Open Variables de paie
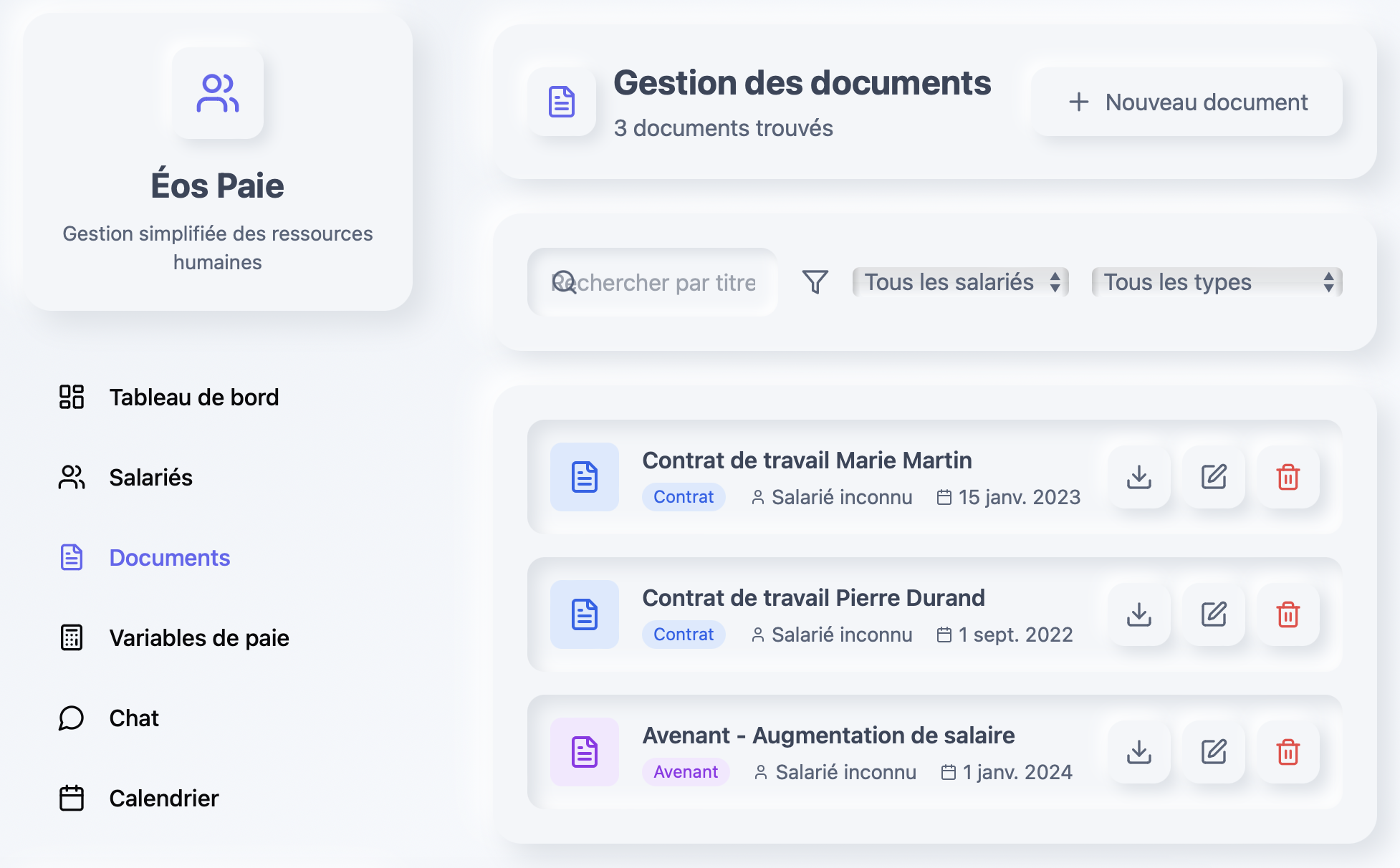 [199, 637]
